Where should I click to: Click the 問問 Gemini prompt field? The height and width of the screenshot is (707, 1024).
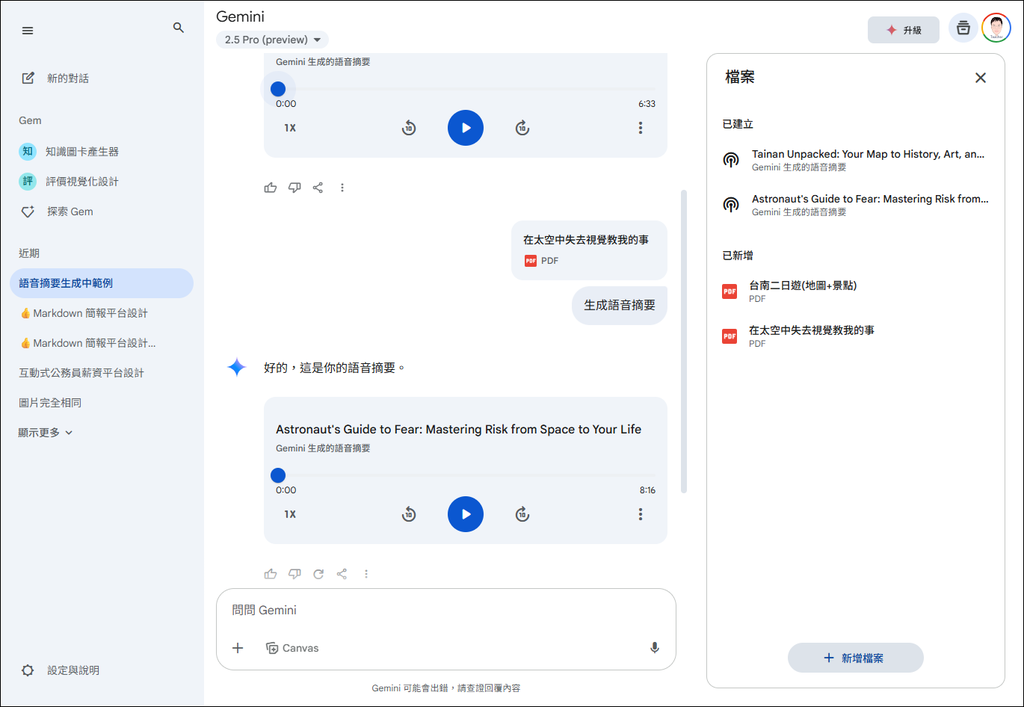click(x=446, y=610)
